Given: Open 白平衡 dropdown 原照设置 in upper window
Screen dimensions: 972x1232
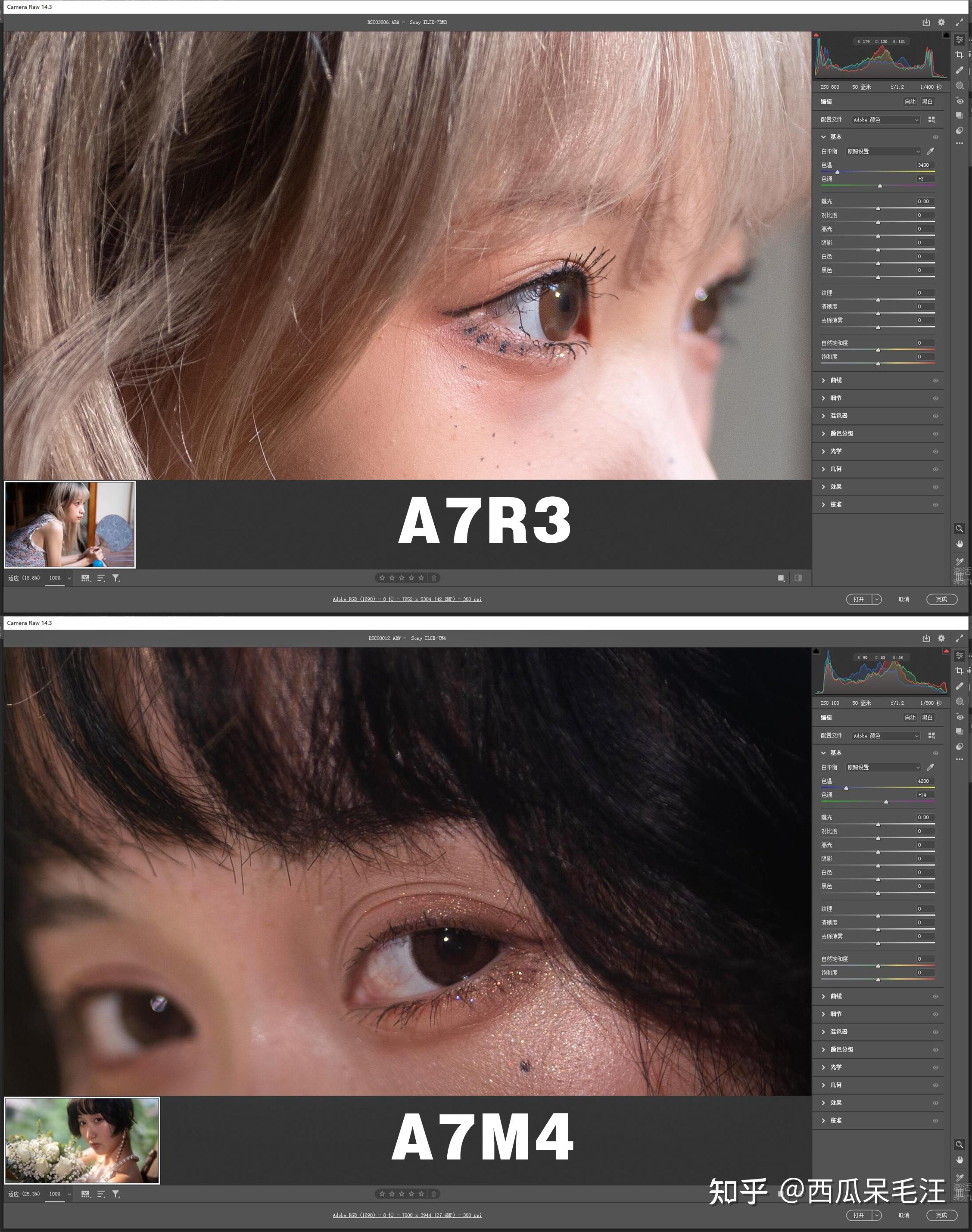Looking at the screenshot, I should pos(883,151).
